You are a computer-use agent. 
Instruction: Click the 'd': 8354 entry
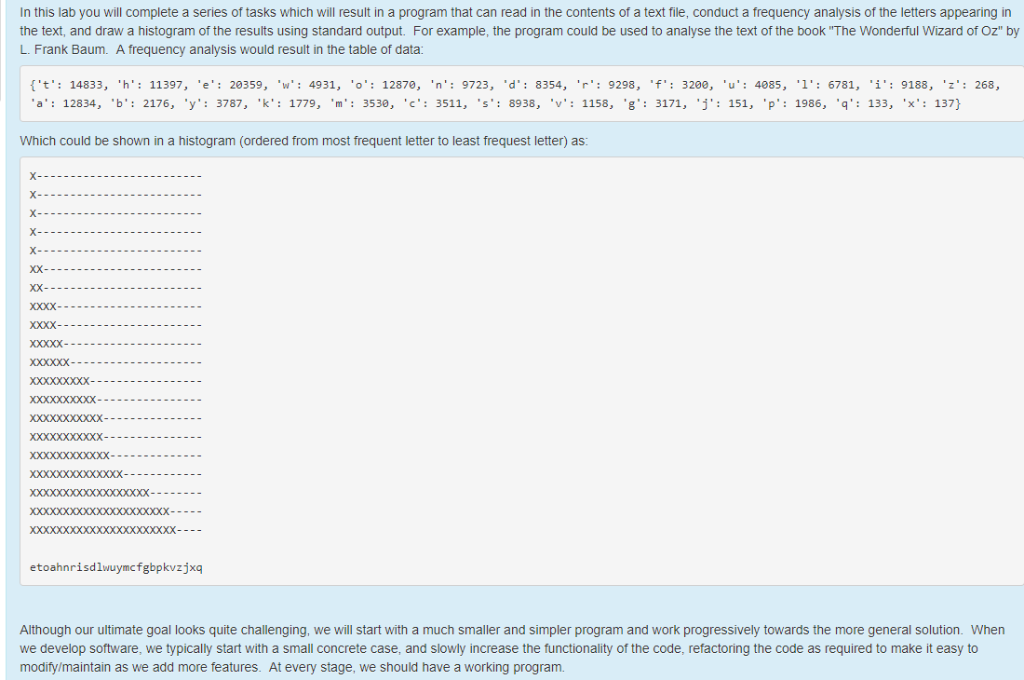tap(532, 84)
